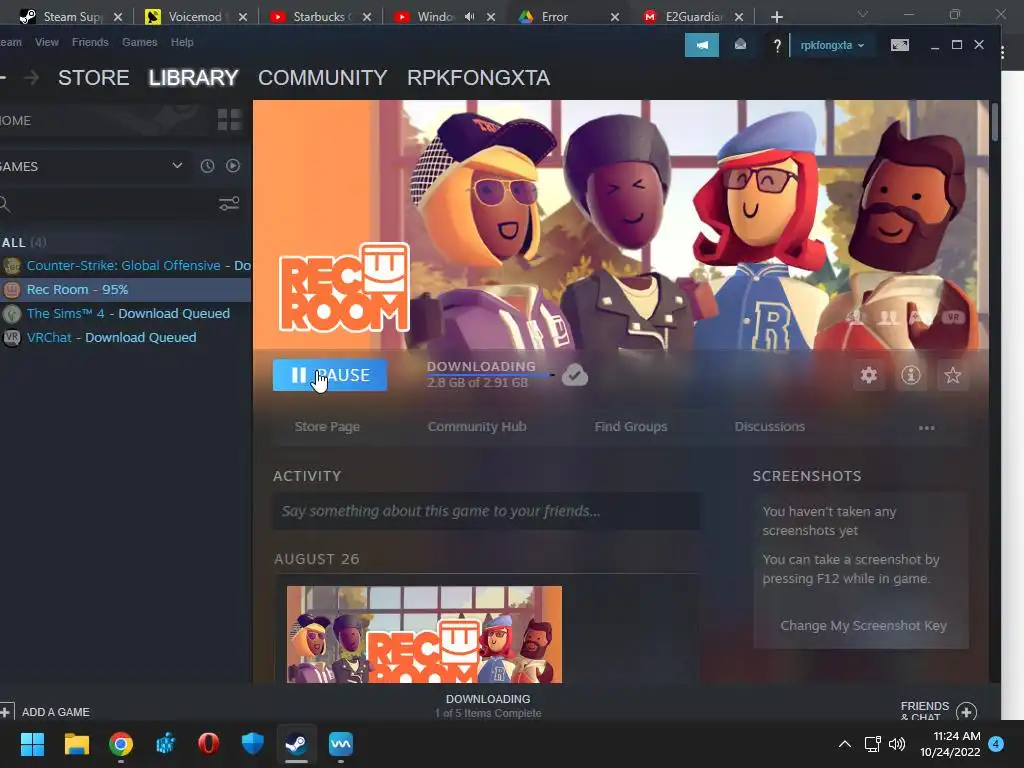The height and width of the screenshot is (768, 1024).
Task: Click the library search magnifier icon
Action: point(4,204)
